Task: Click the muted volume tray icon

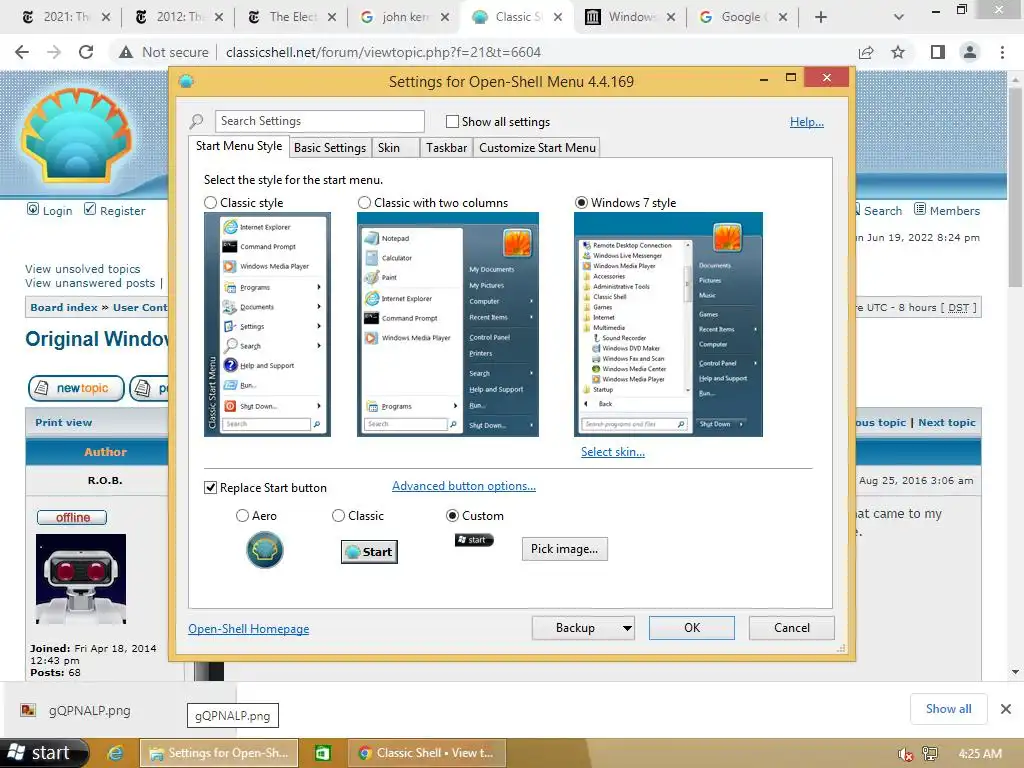Action: point(905,754)
